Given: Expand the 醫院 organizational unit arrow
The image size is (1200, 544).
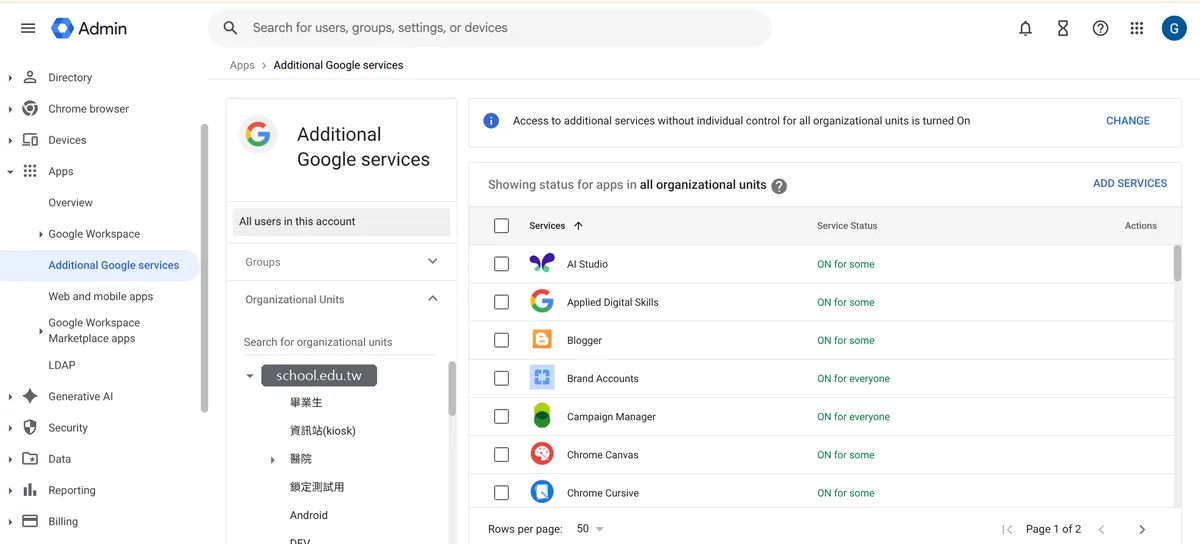Looking at the screenshot, I should [272, 459].
